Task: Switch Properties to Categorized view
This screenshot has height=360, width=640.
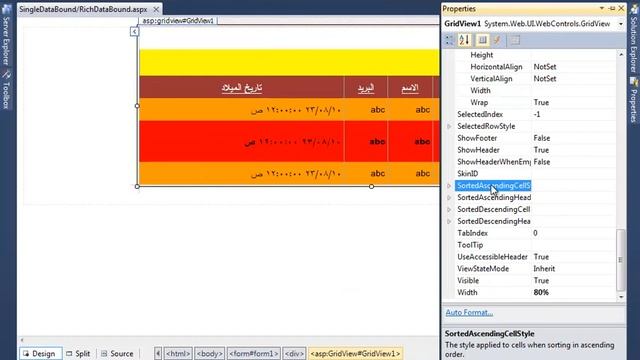Action: point(449,40)
